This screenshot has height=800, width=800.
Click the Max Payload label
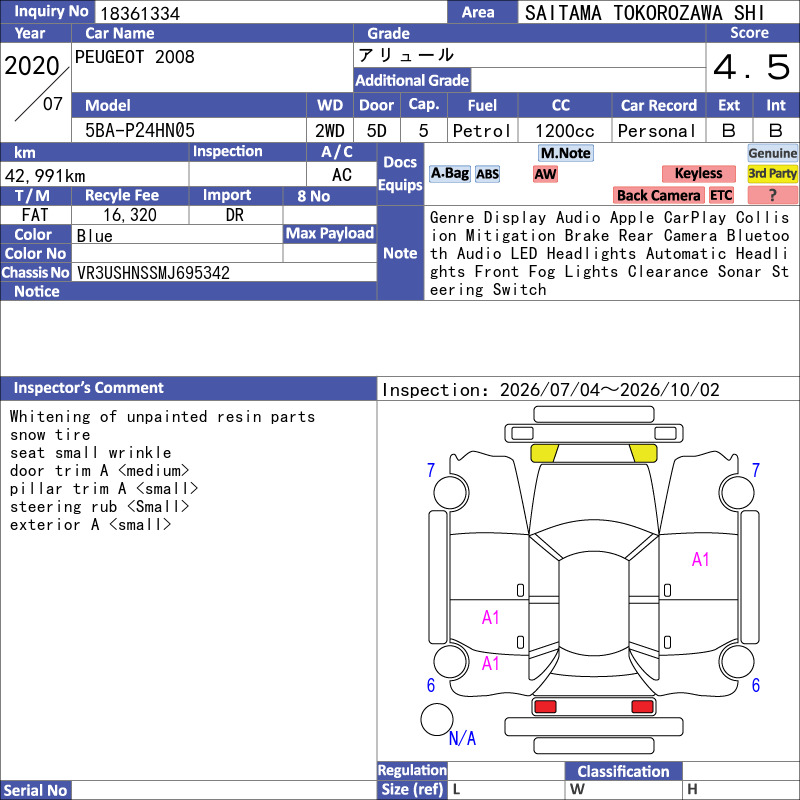click(330, 234)
